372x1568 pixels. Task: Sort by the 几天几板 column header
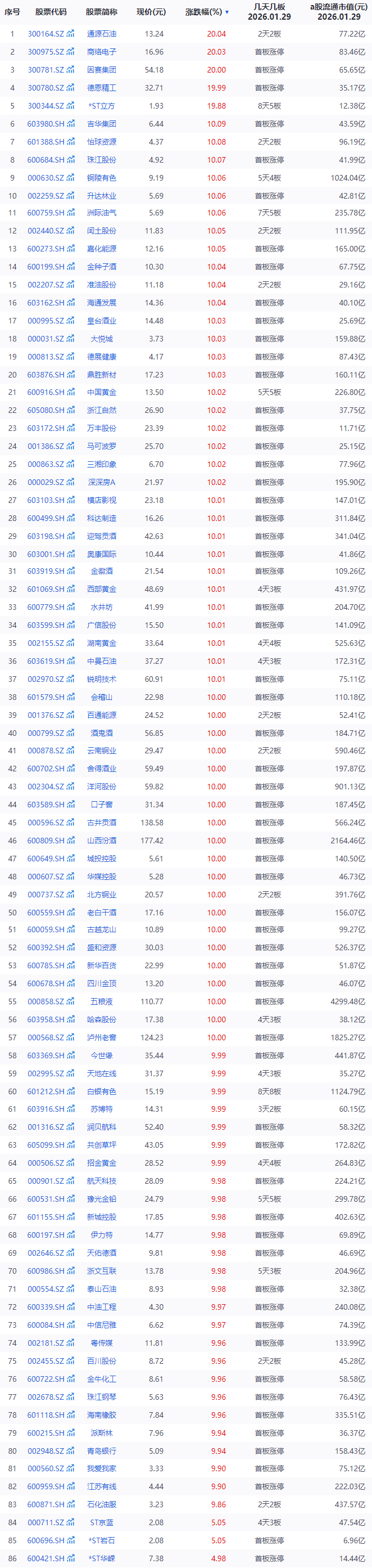pos(269,12)
